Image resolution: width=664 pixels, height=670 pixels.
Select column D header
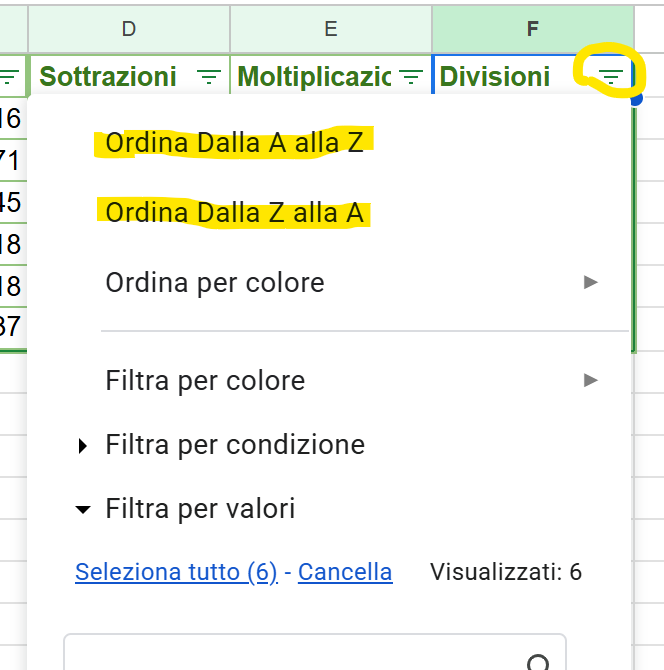[129, 29]
